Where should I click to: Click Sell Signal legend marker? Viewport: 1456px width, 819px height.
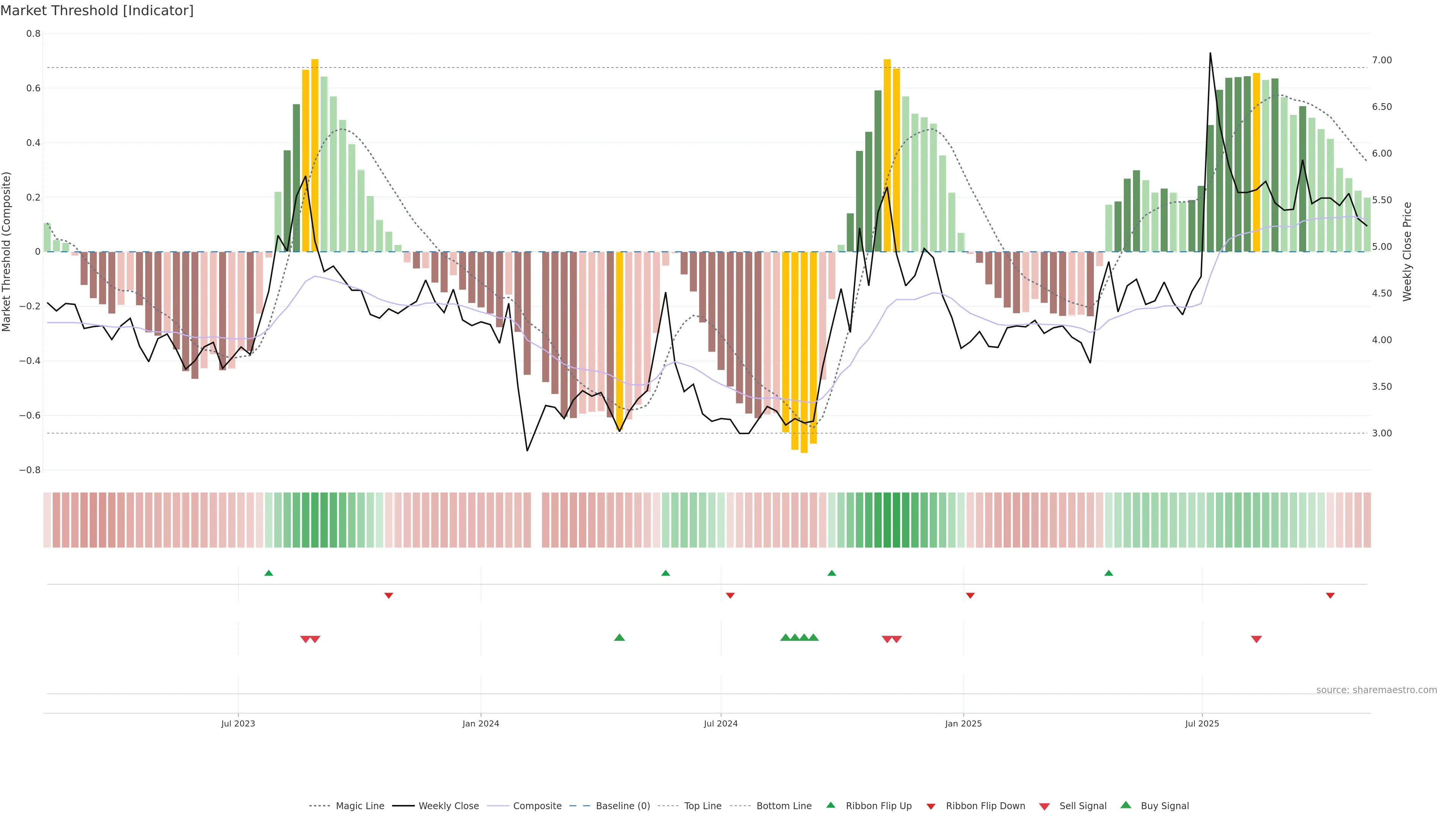coord(1045,806)
